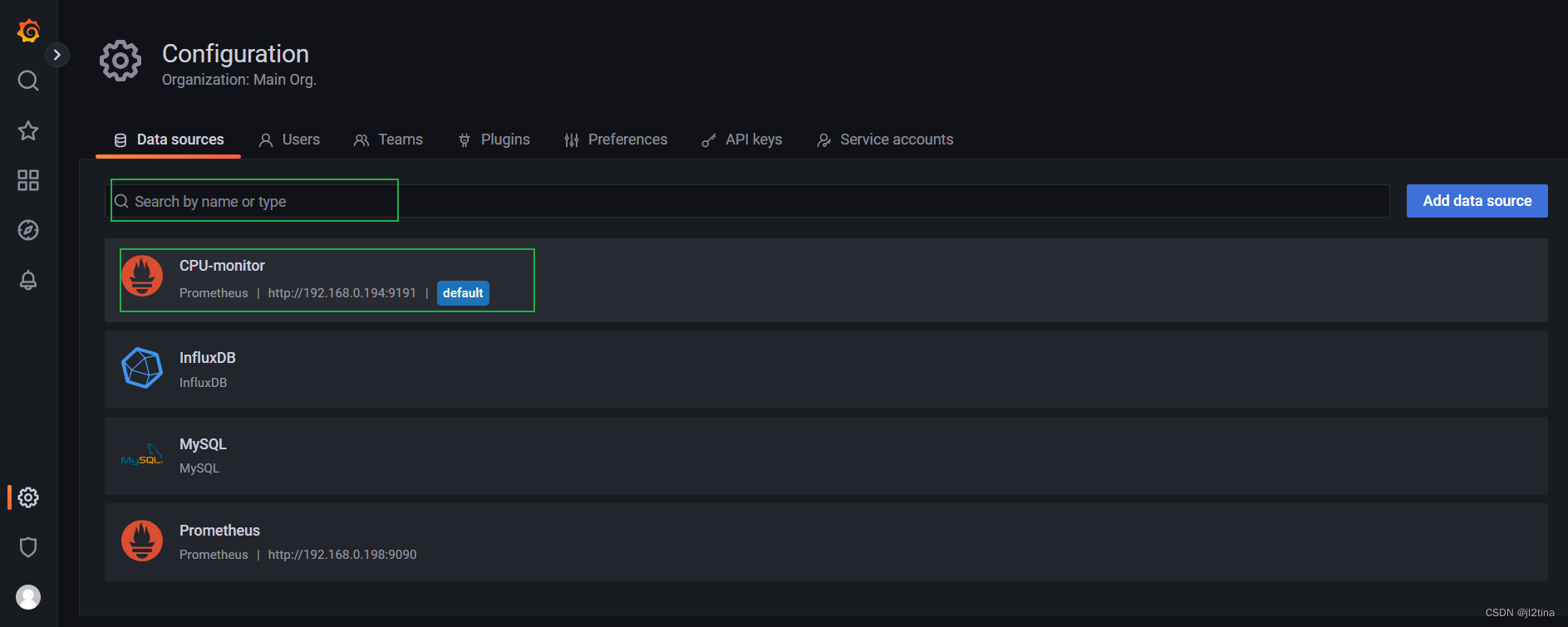1568x627 pixels.
Task: Open the MySQL data source
Action: point(826,456)
